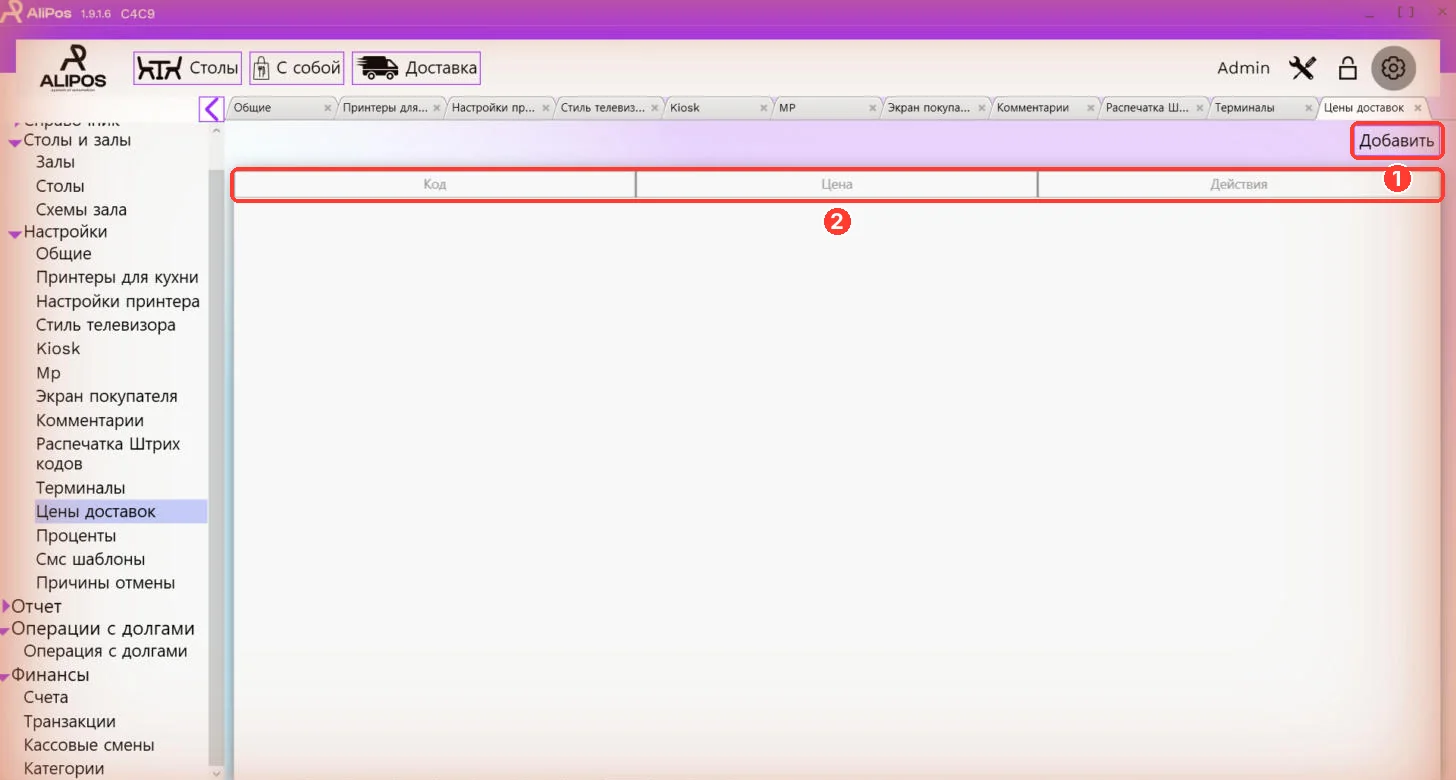Click the ALIPOS logo

73,67
